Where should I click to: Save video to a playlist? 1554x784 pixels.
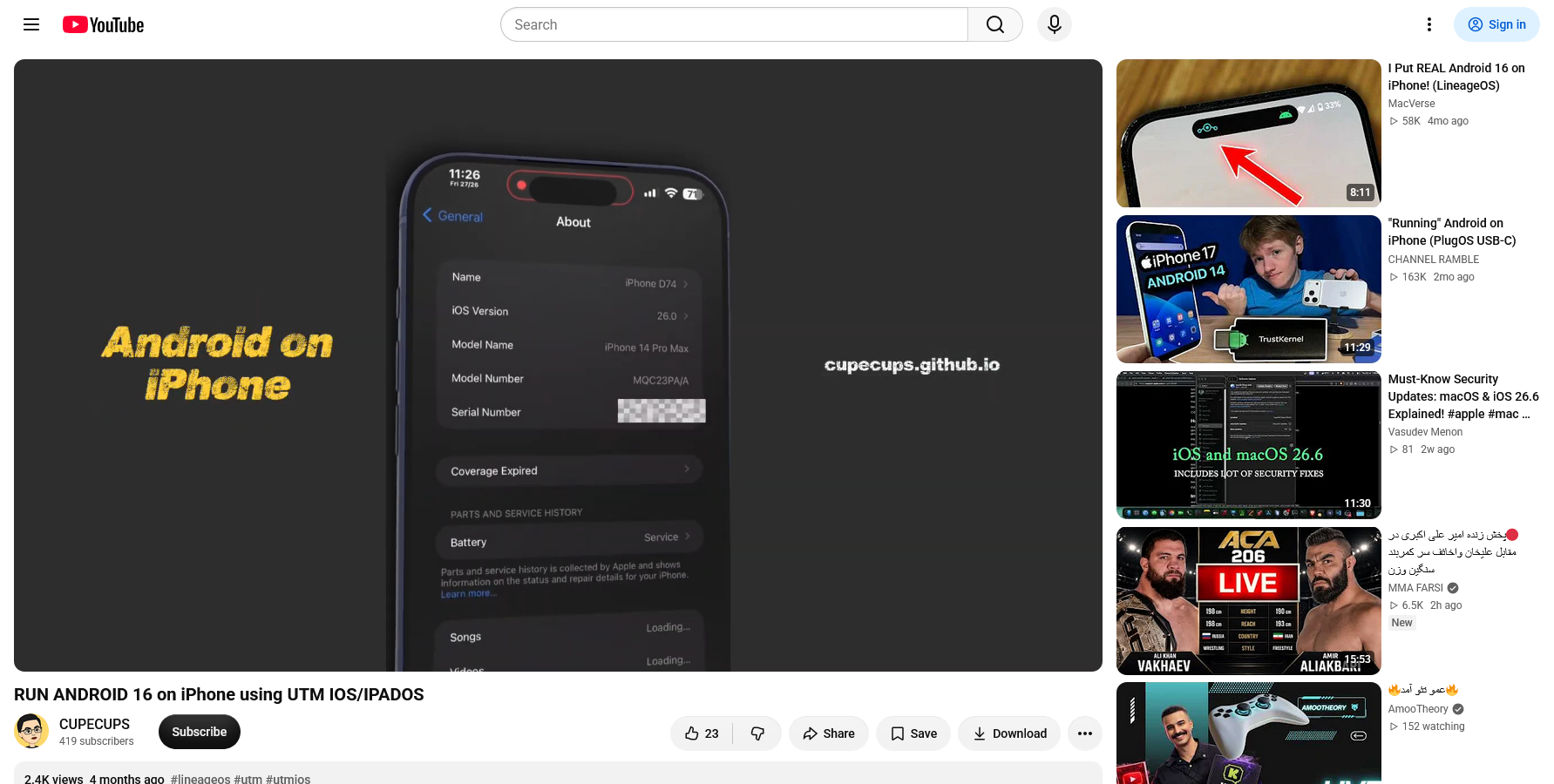pyautogui.click(x=913, y=733)
